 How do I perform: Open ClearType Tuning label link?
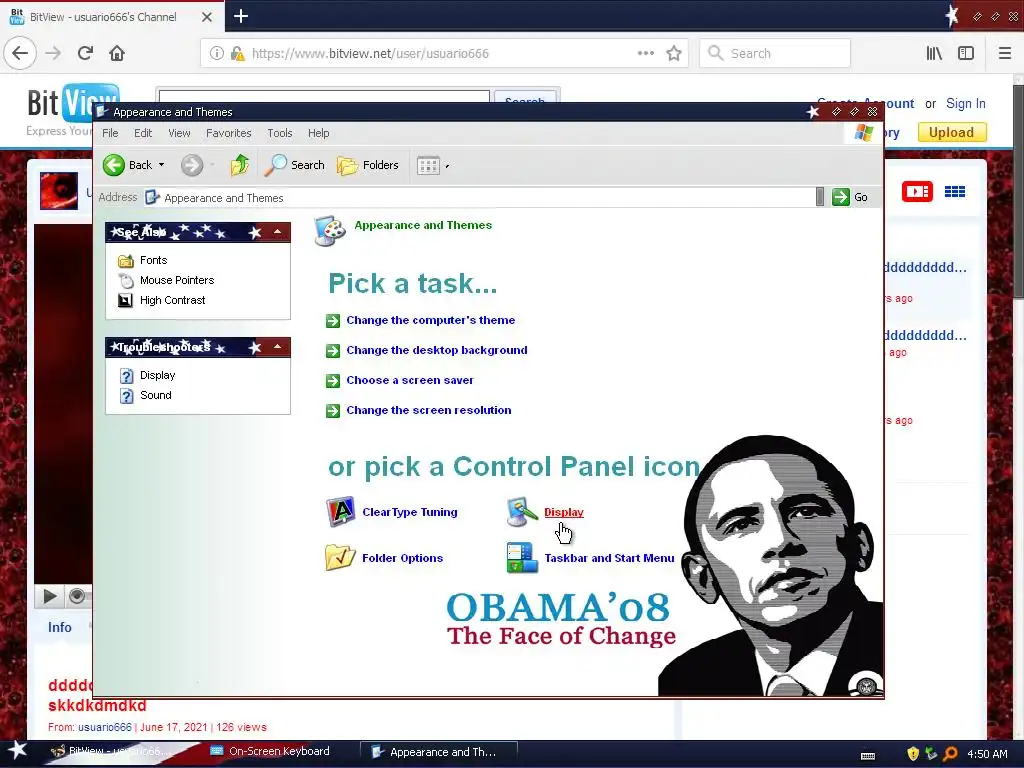tap(409, 512)
